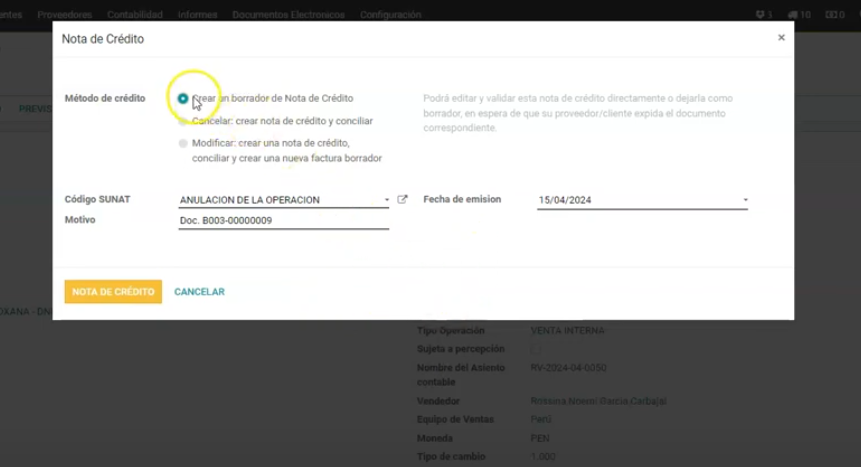Viewport: 861px width, 467px height.
Task: Open the Informes menu
Action: pyautogui.click(x=197, y=15)
